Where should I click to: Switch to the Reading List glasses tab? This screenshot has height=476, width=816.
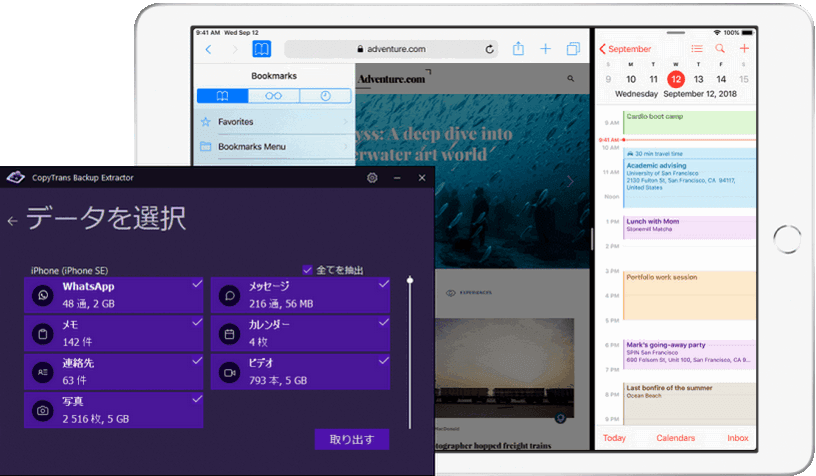coord(274,96)
